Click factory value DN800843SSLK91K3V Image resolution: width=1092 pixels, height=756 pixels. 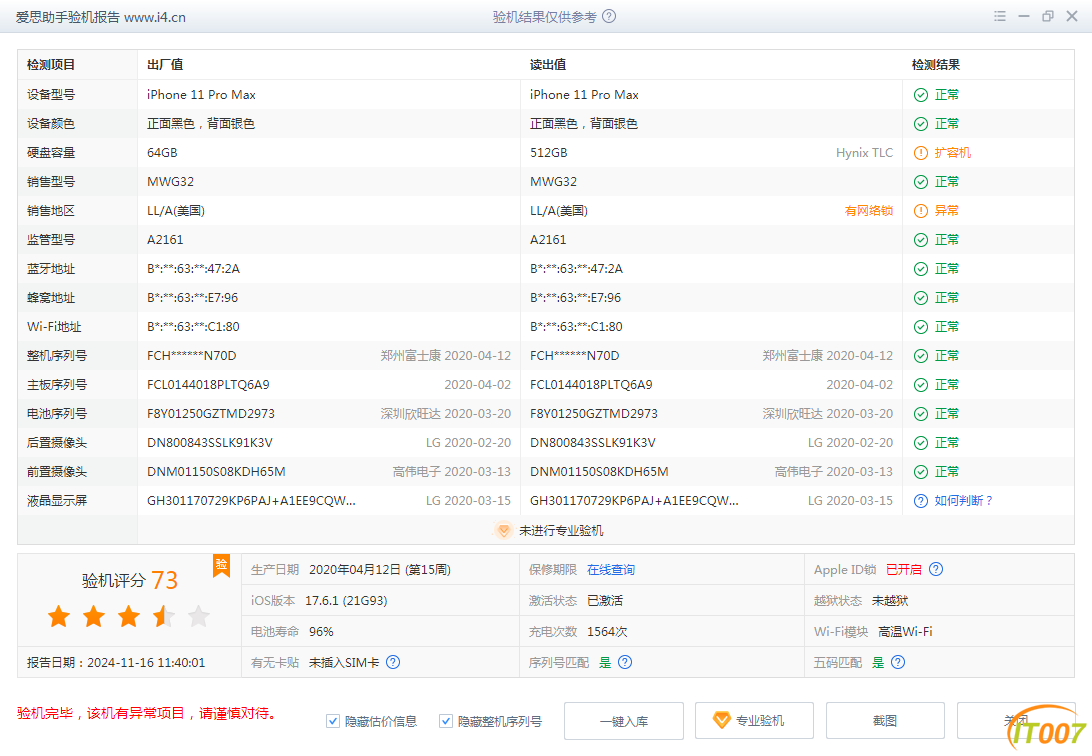[x=210, y=443]
